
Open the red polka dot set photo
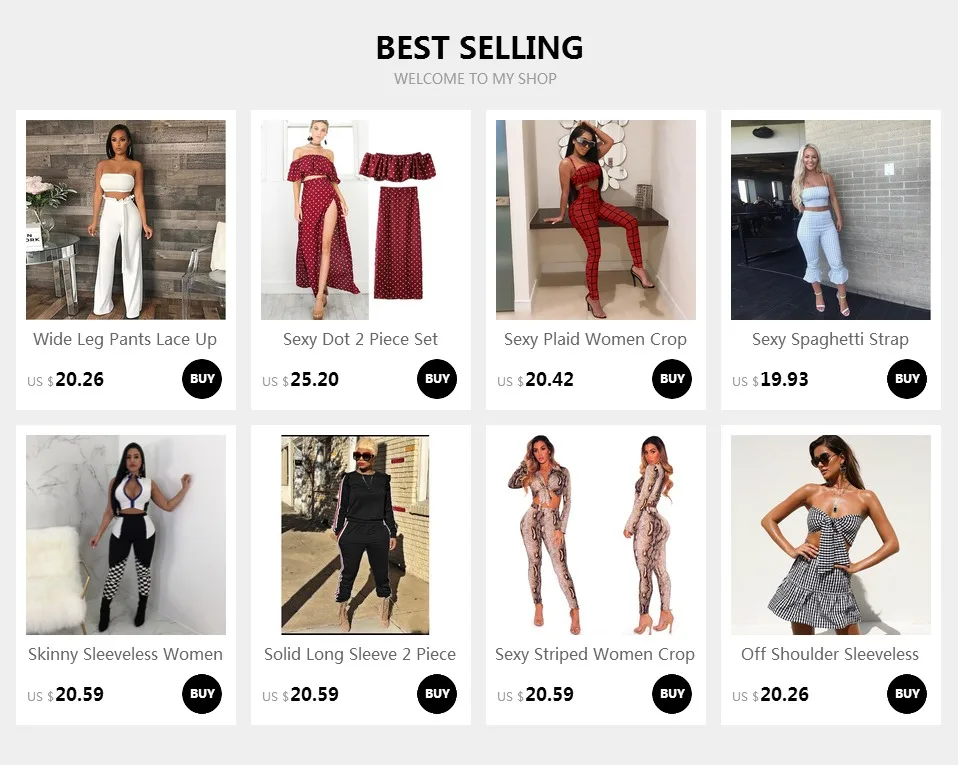click(360, 220)
